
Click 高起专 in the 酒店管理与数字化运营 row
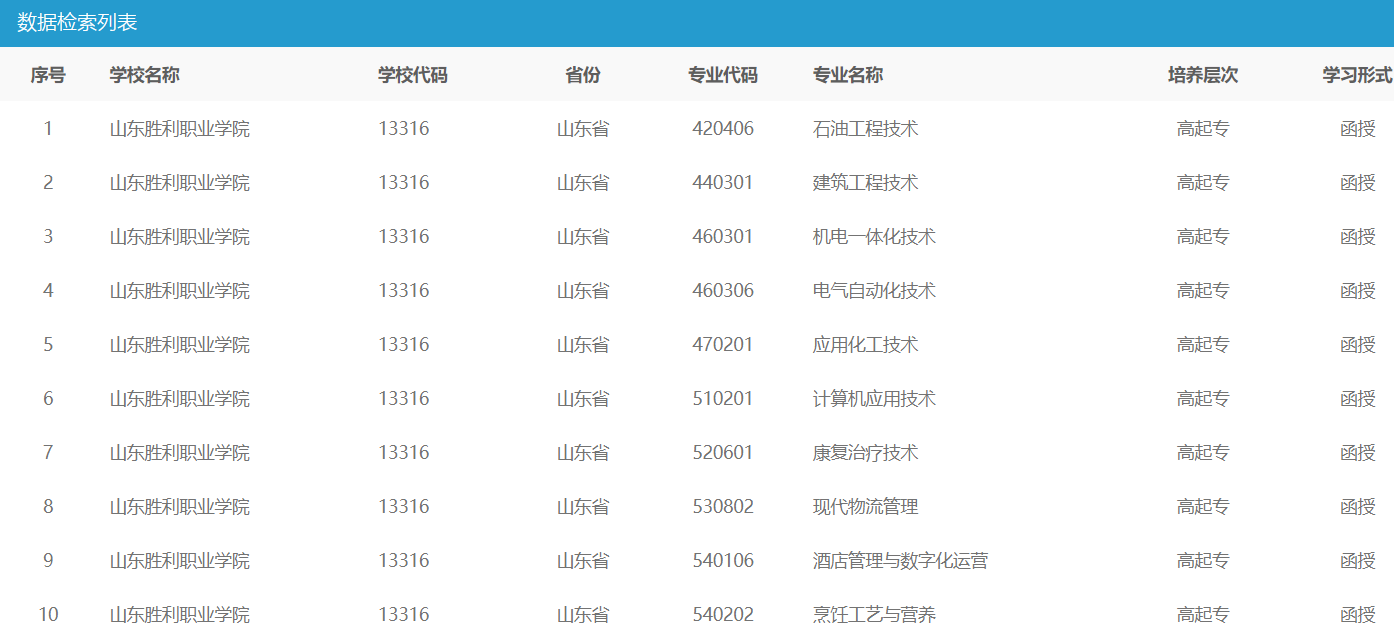point(1203,561)
